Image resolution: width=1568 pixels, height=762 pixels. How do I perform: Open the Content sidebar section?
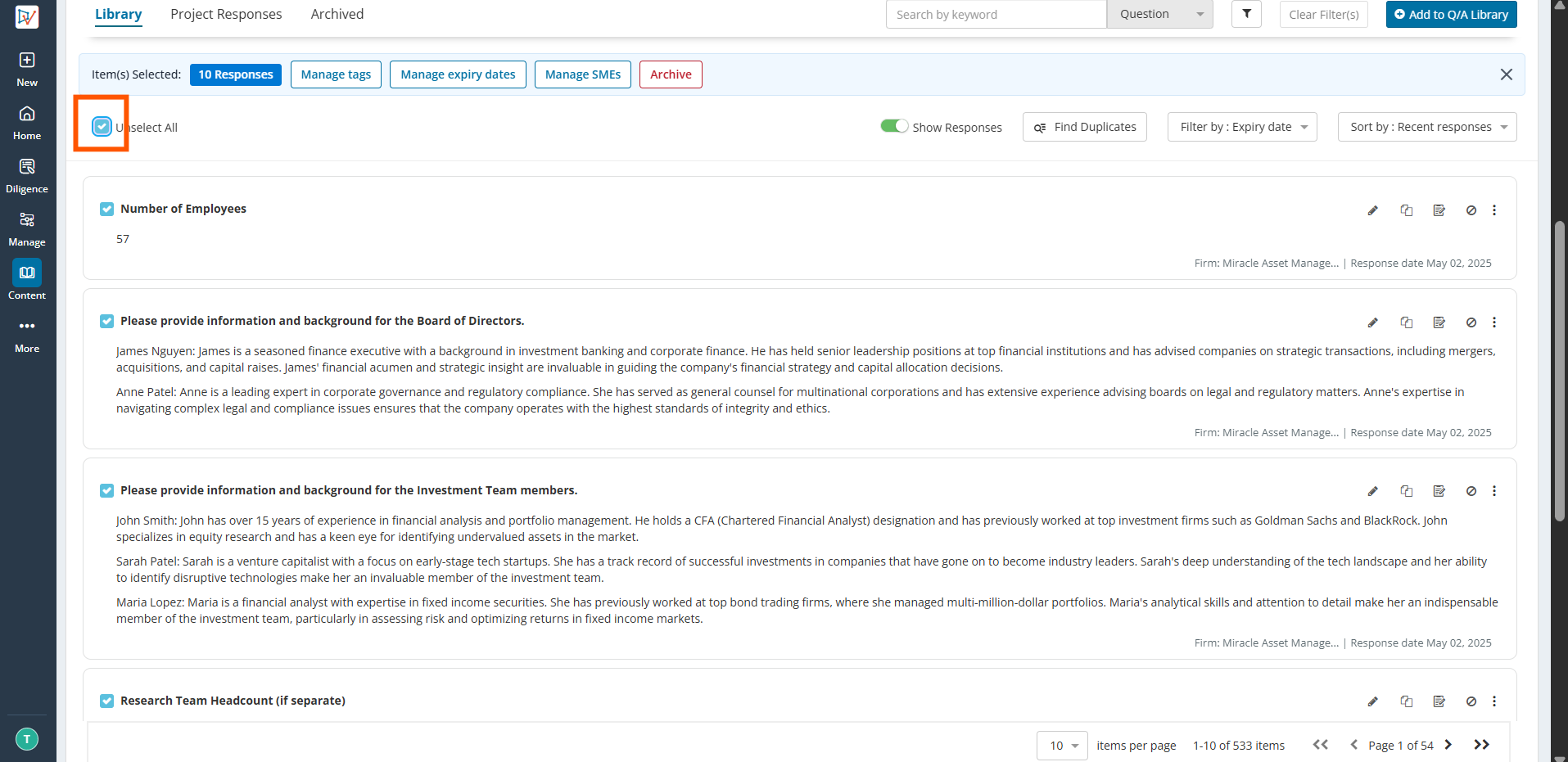(x=27, y=282)
